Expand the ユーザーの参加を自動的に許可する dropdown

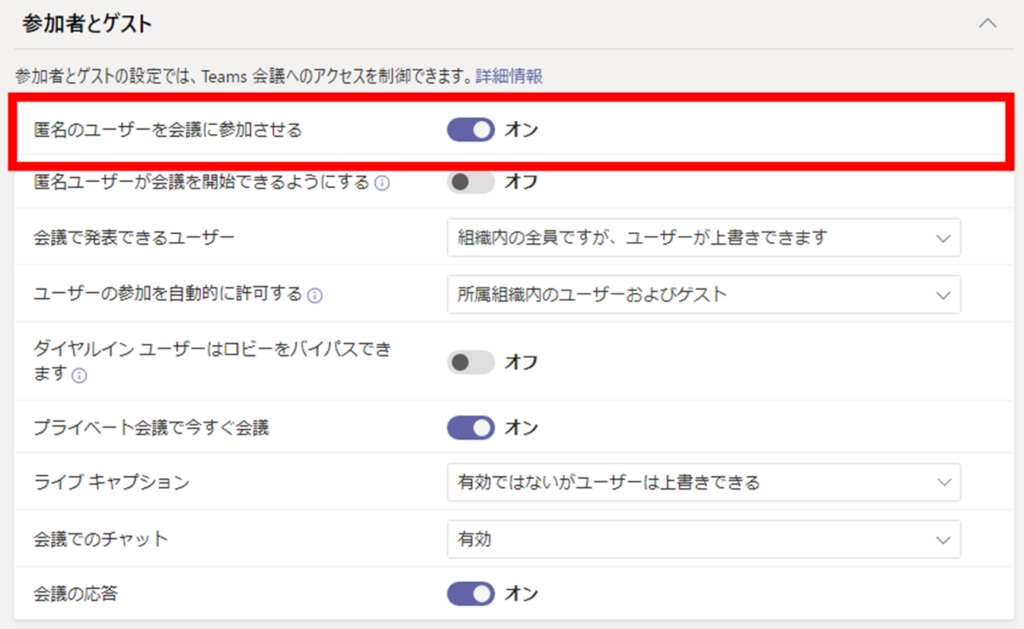click(703, 294)
